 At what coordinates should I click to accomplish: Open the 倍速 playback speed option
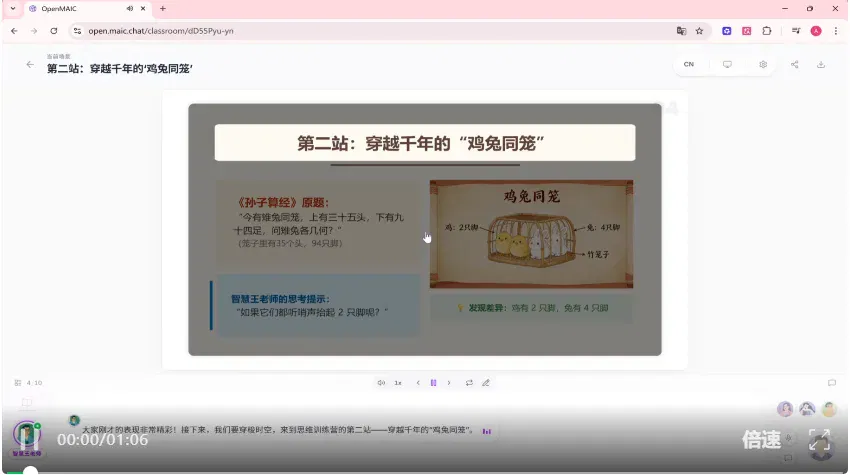[x=761, y=440]
